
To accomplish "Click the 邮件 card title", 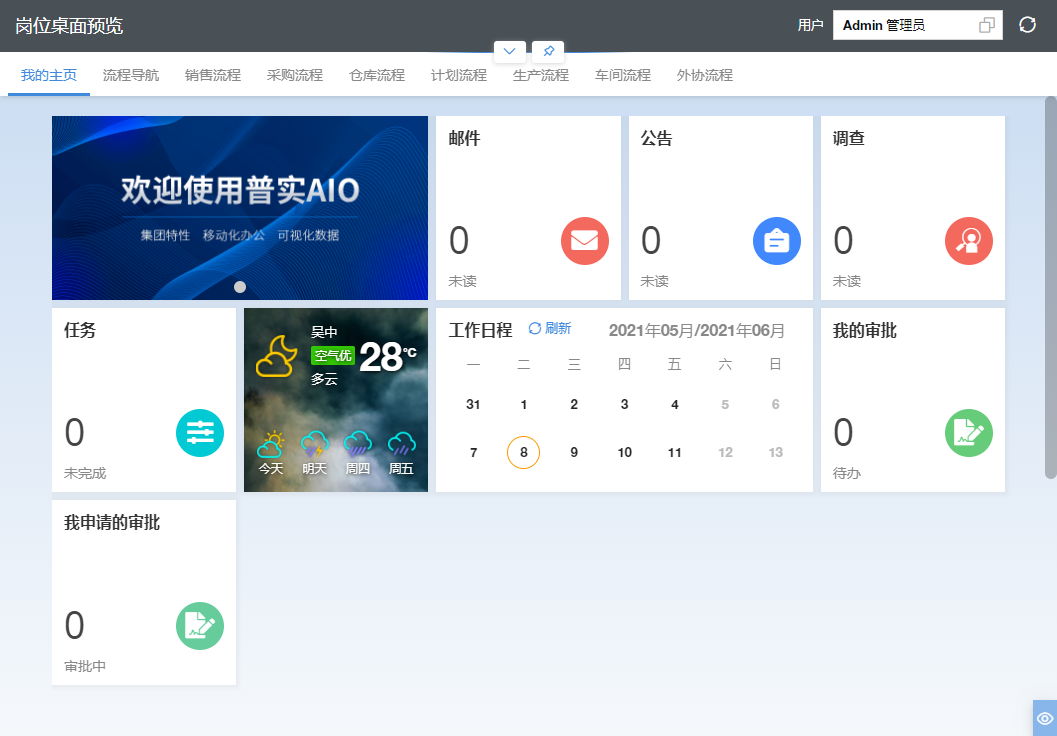I will point(464,138).
